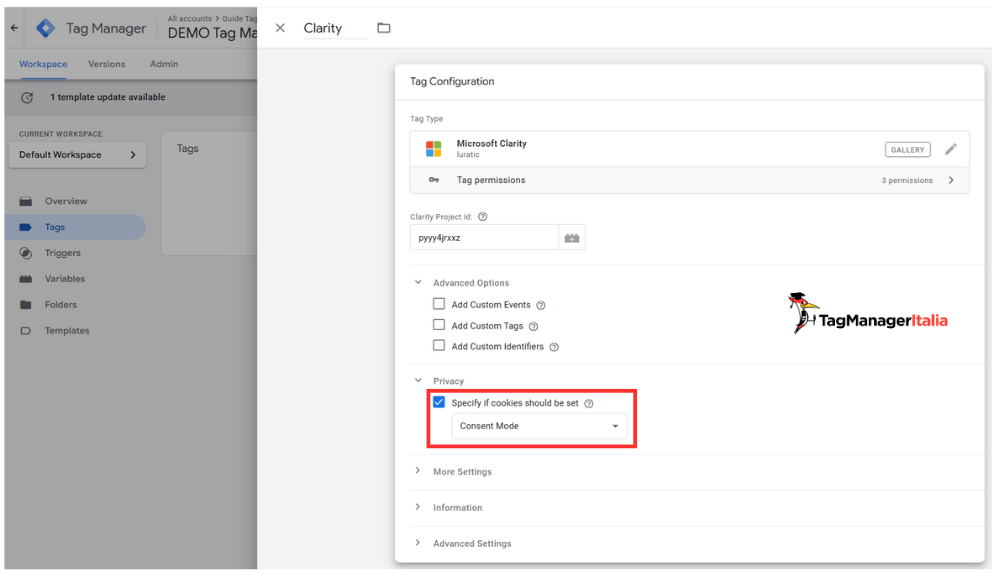Click the All accounts breadcrumb link
Viewport: 998px width, 573px height.
tap(190, 18)
